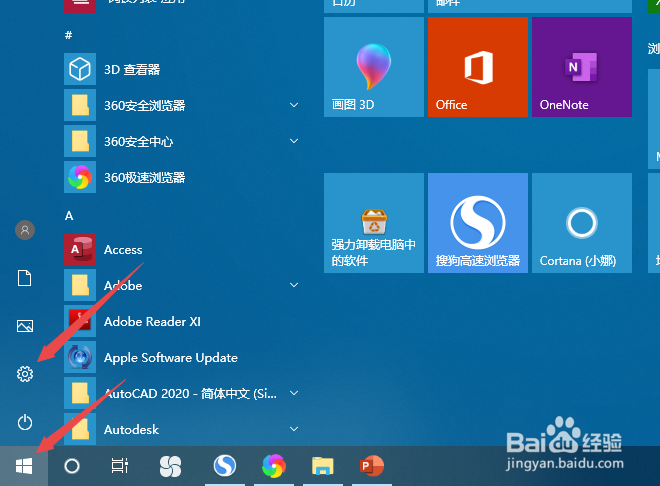Click the A section header
This screenshot has width=660, height=486.
(x=69, y=216)
